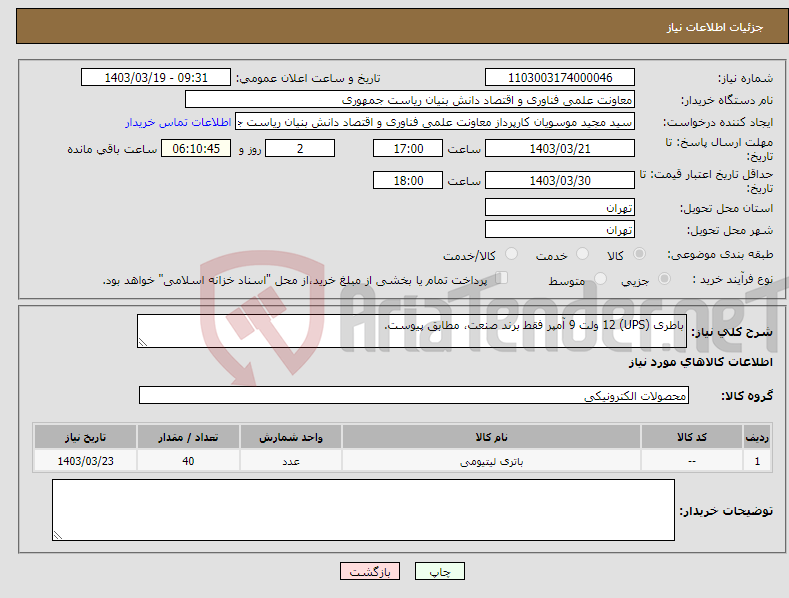Image resolution: width=789 pixels, height=598 pixels.
Task: Click the announcement date field 1403/03/19 - 09:31
Action: [156, 78]
